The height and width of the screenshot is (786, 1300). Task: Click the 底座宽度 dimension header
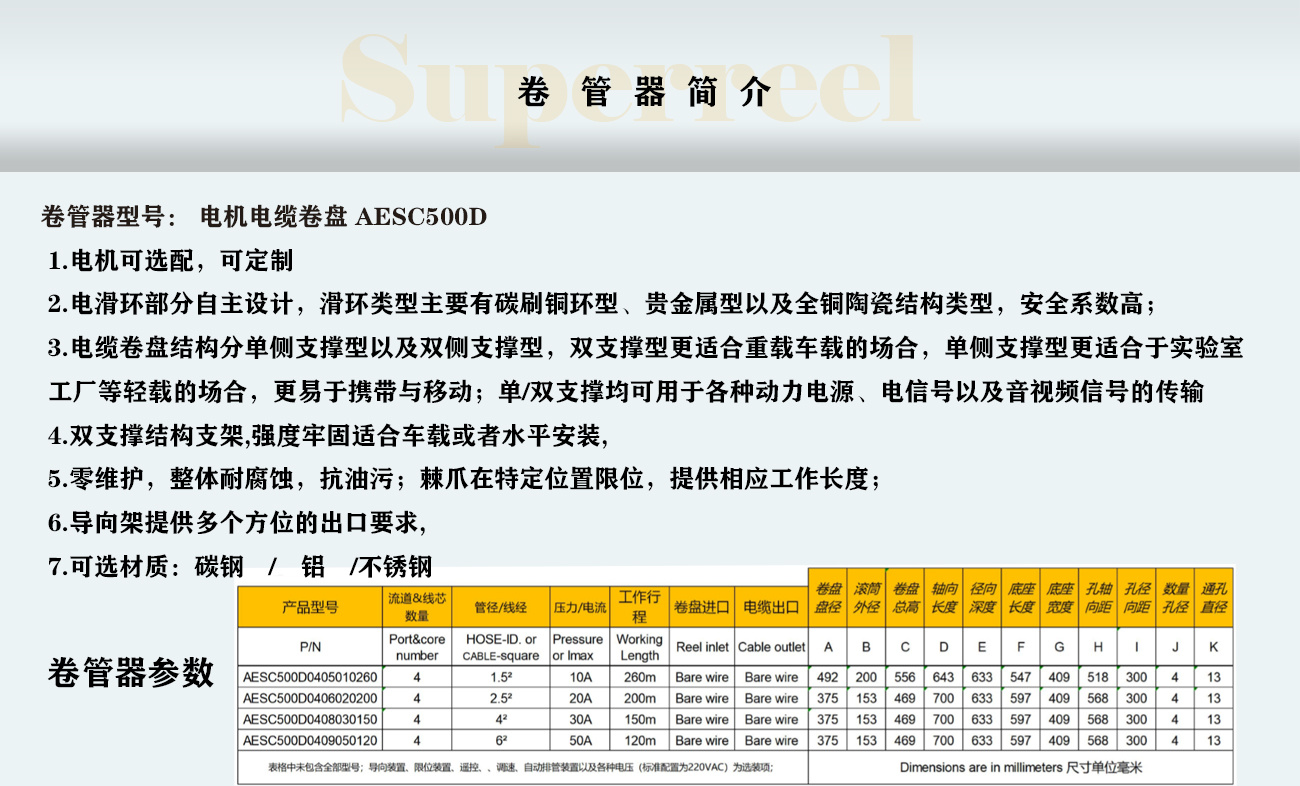click(x=1059, y=598)
